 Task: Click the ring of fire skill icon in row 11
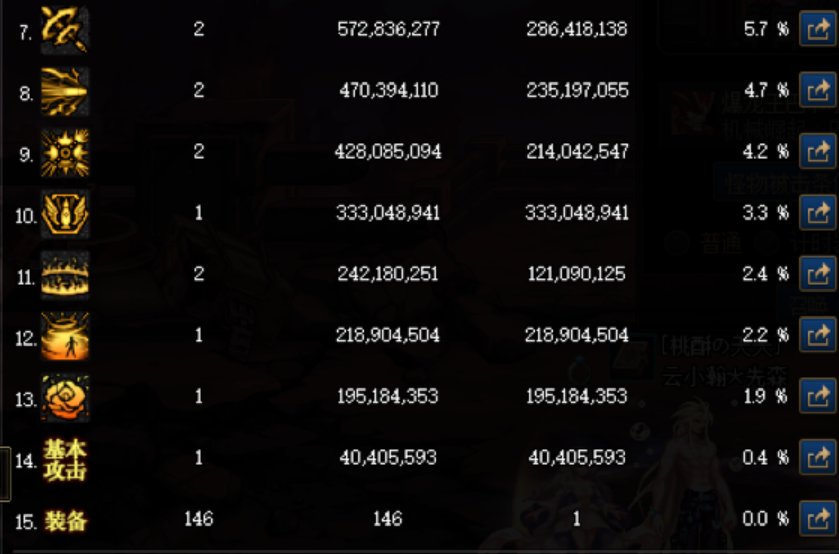65,275
